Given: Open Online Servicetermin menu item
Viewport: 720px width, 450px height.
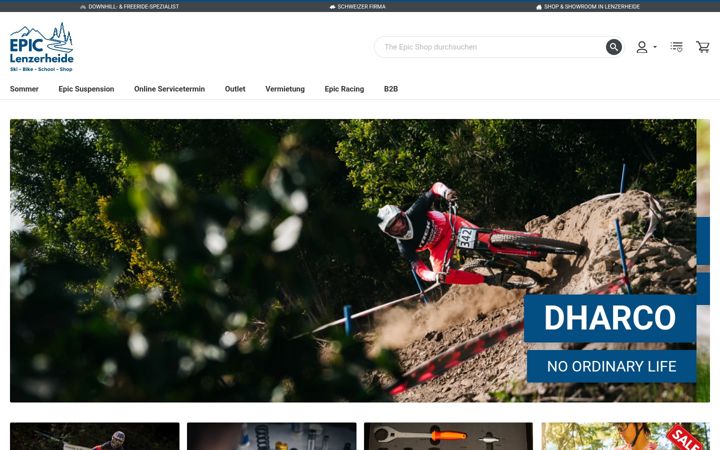Looking at the screenshot, I should (x=169, y=89).
